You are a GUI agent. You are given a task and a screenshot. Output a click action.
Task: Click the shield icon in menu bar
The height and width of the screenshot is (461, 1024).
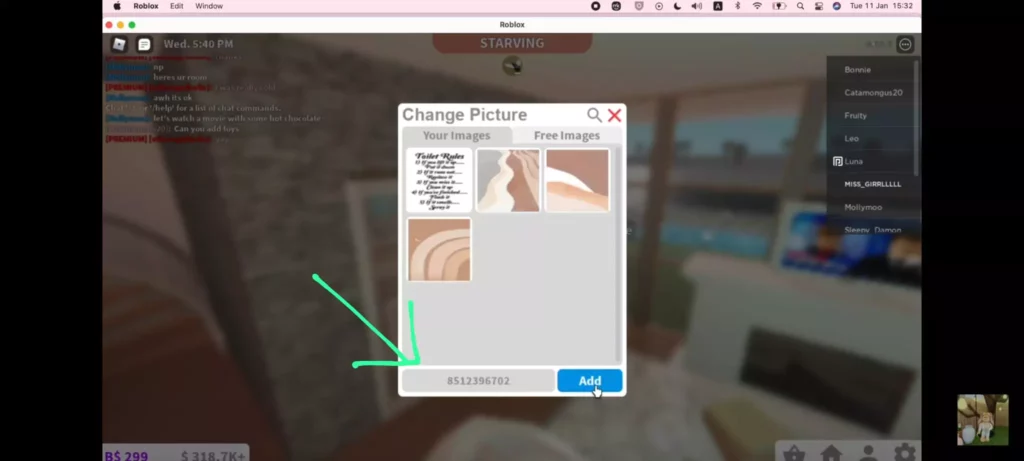639,6
